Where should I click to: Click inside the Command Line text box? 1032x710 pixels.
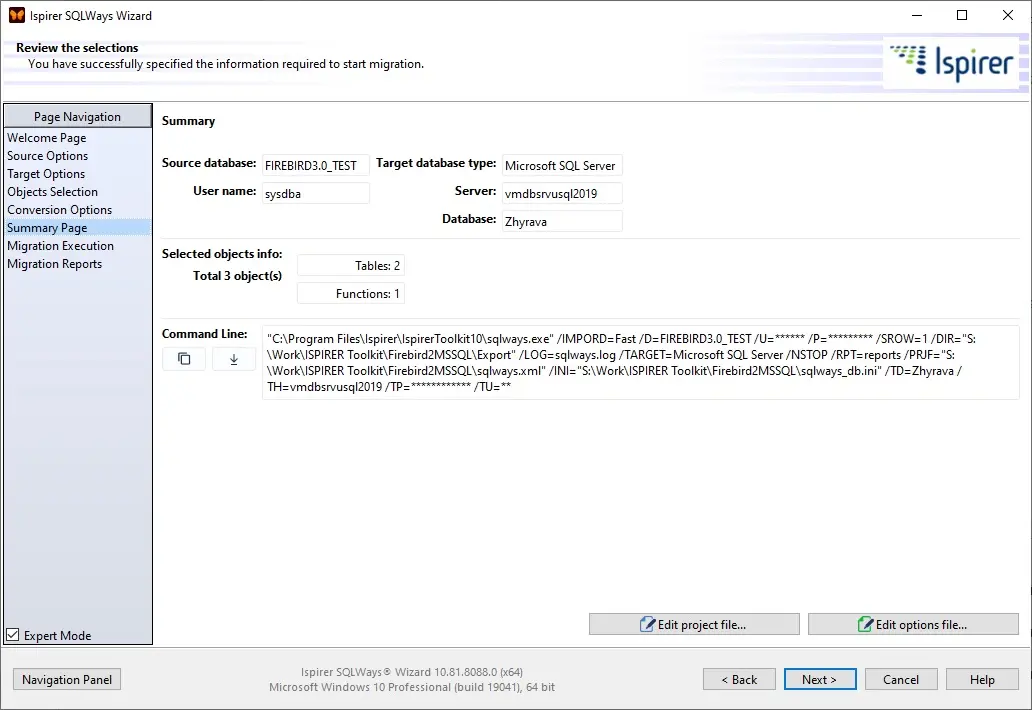pyautogui.click(x=640, y=363)
